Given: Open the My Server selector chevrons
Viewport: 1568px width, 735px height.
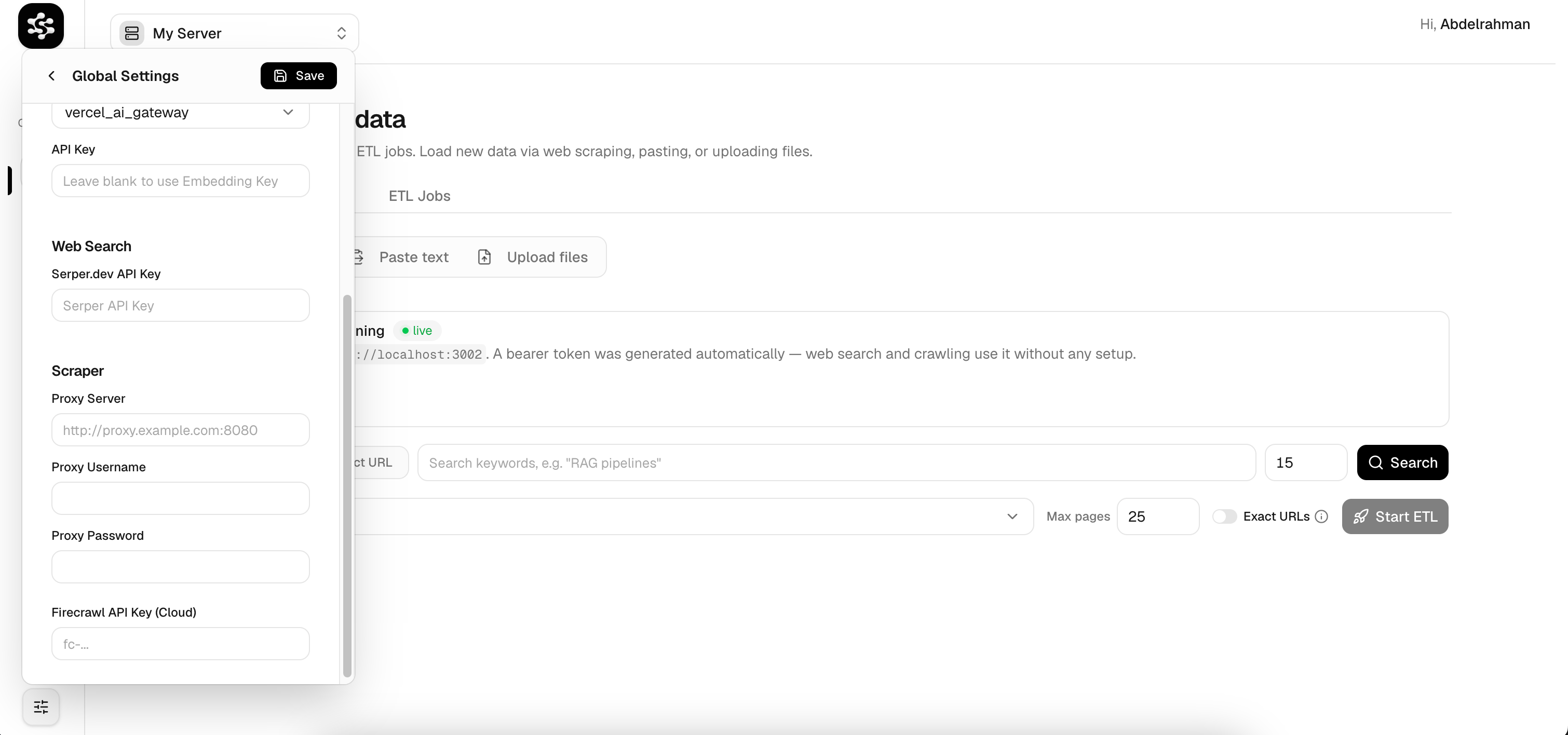Looking at the screenshot, I should (x=342, y=33).
